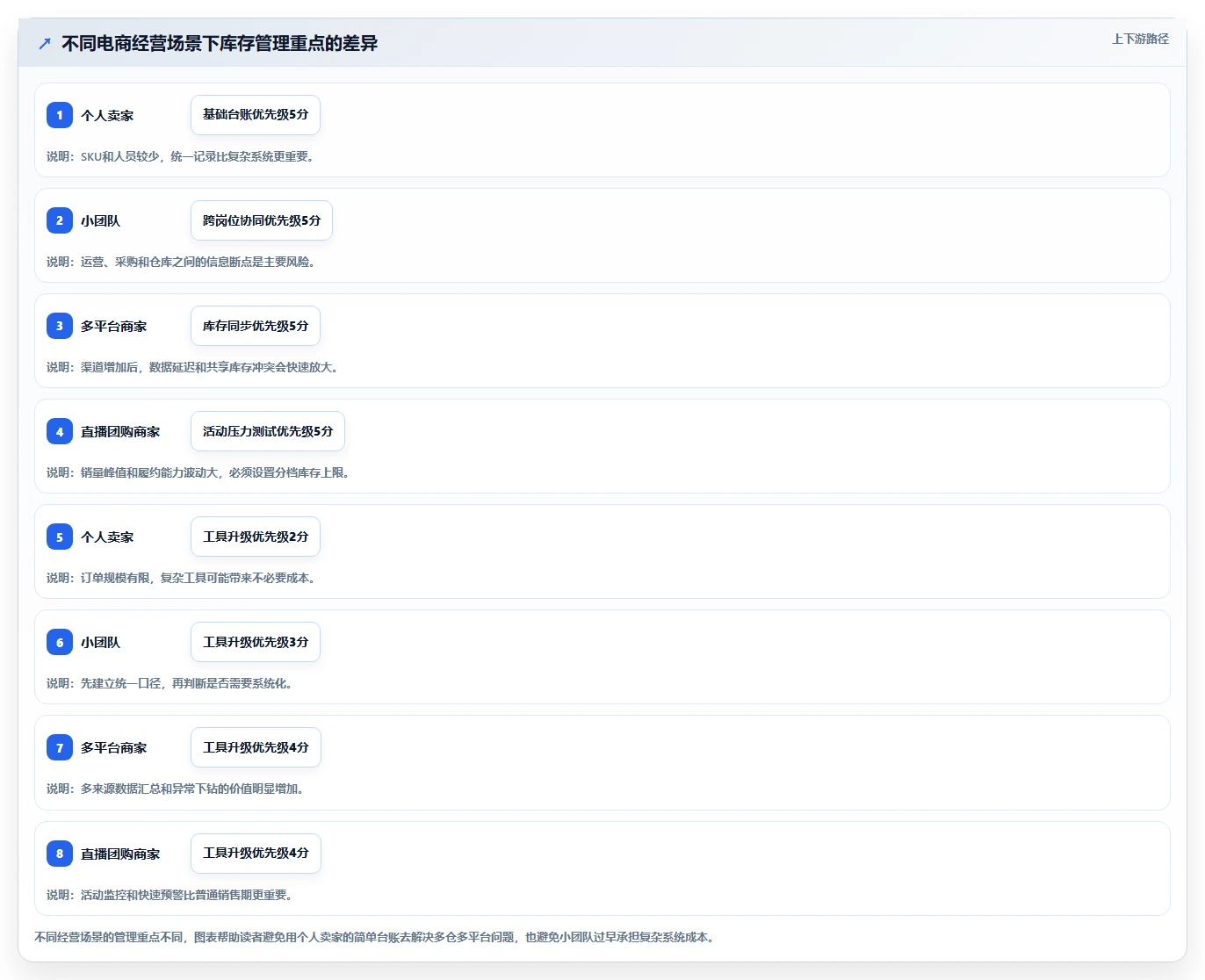The image size is (1205, 980).
Task: Click the footer summary 不同经营场景的管理重点不同
Action: [376, 937]
